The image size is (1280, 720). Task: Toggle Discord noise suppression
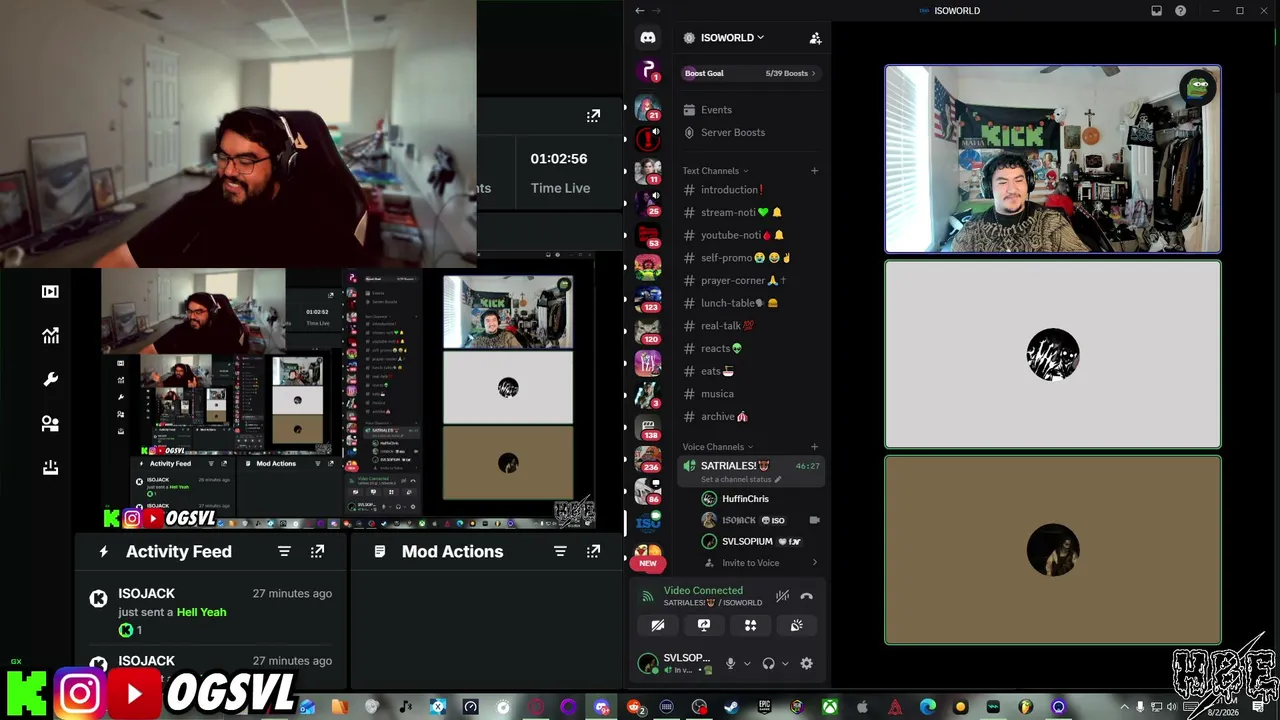[783, 597]
